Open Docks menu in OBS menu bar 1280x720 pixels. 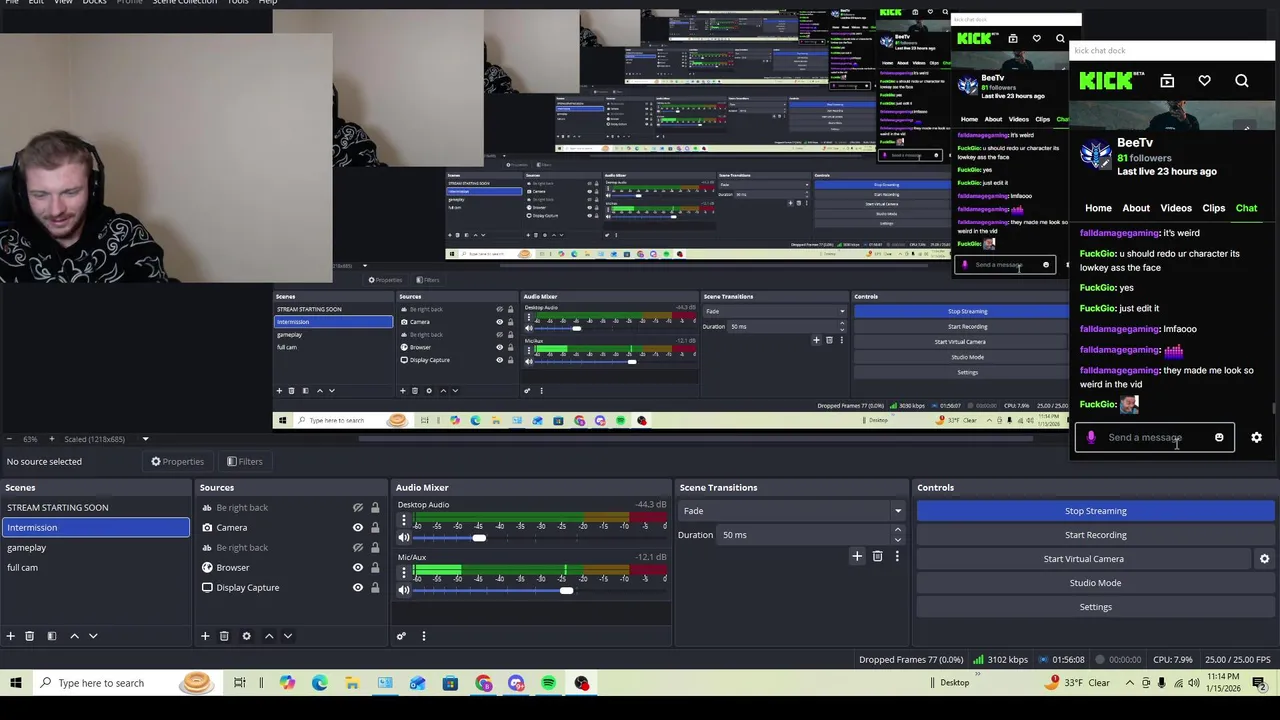94,3
